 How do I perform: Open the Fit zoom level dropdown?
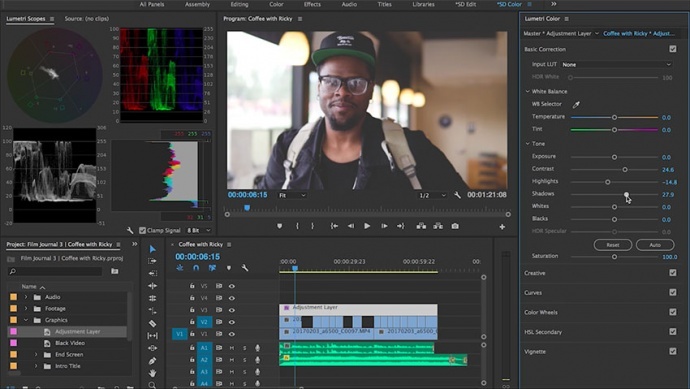pos(292,195)
